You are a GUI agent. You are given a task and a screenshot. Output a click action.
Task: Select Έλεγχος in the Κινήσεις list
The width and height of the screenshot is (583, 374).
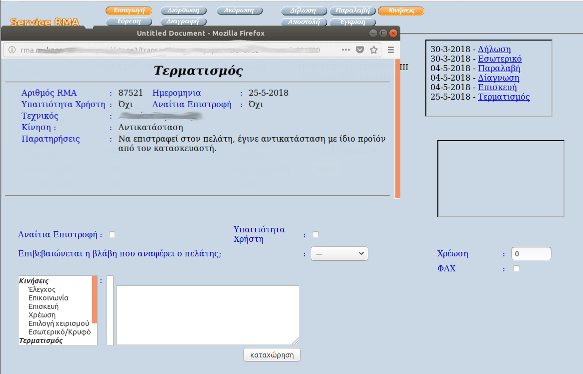pyautogui.click(x=42, y=289)
